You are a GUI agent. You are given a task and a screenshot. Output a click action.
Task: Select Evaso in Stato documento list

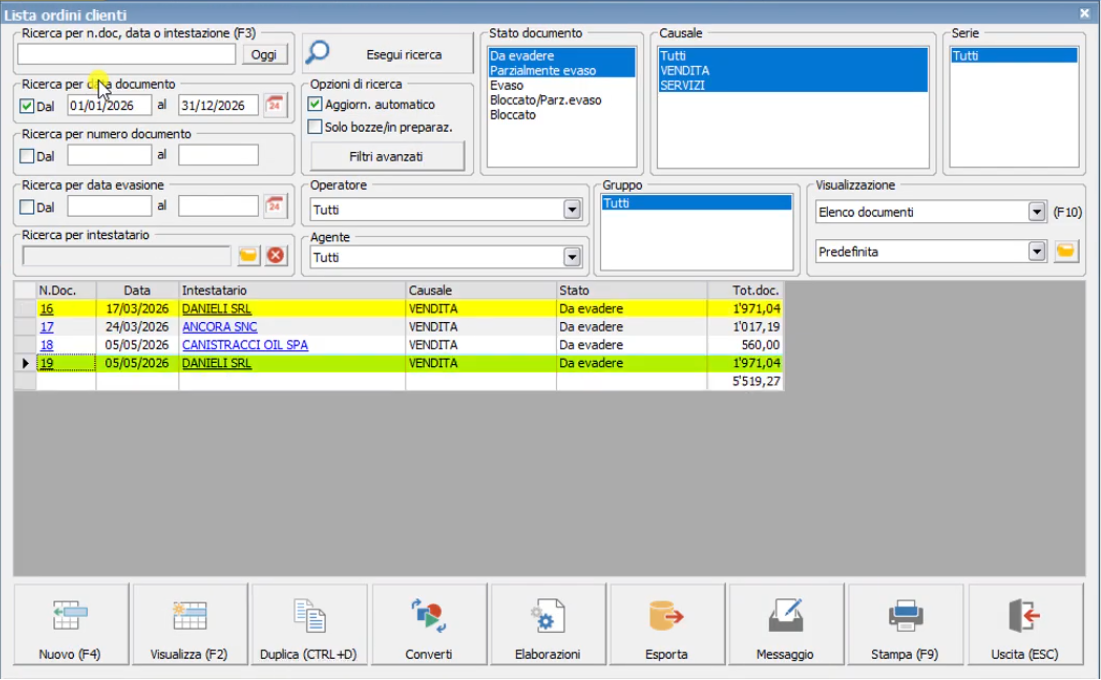click(x=506, y=85)
